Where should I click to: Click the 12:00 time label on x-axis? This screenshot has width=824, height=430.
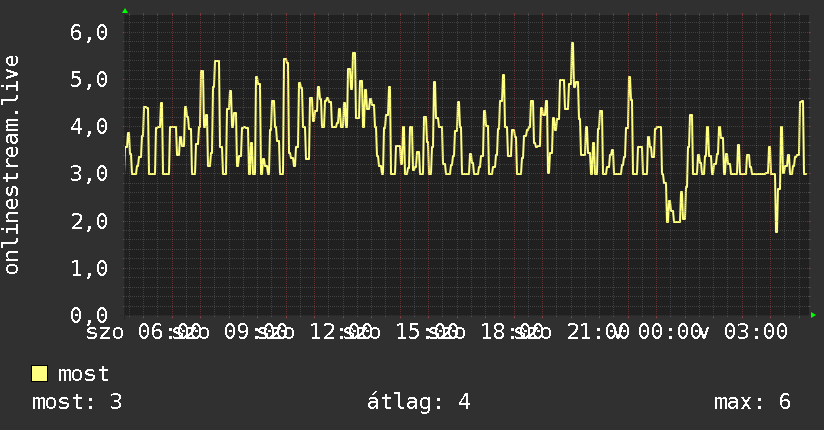(x=341, y=332)
